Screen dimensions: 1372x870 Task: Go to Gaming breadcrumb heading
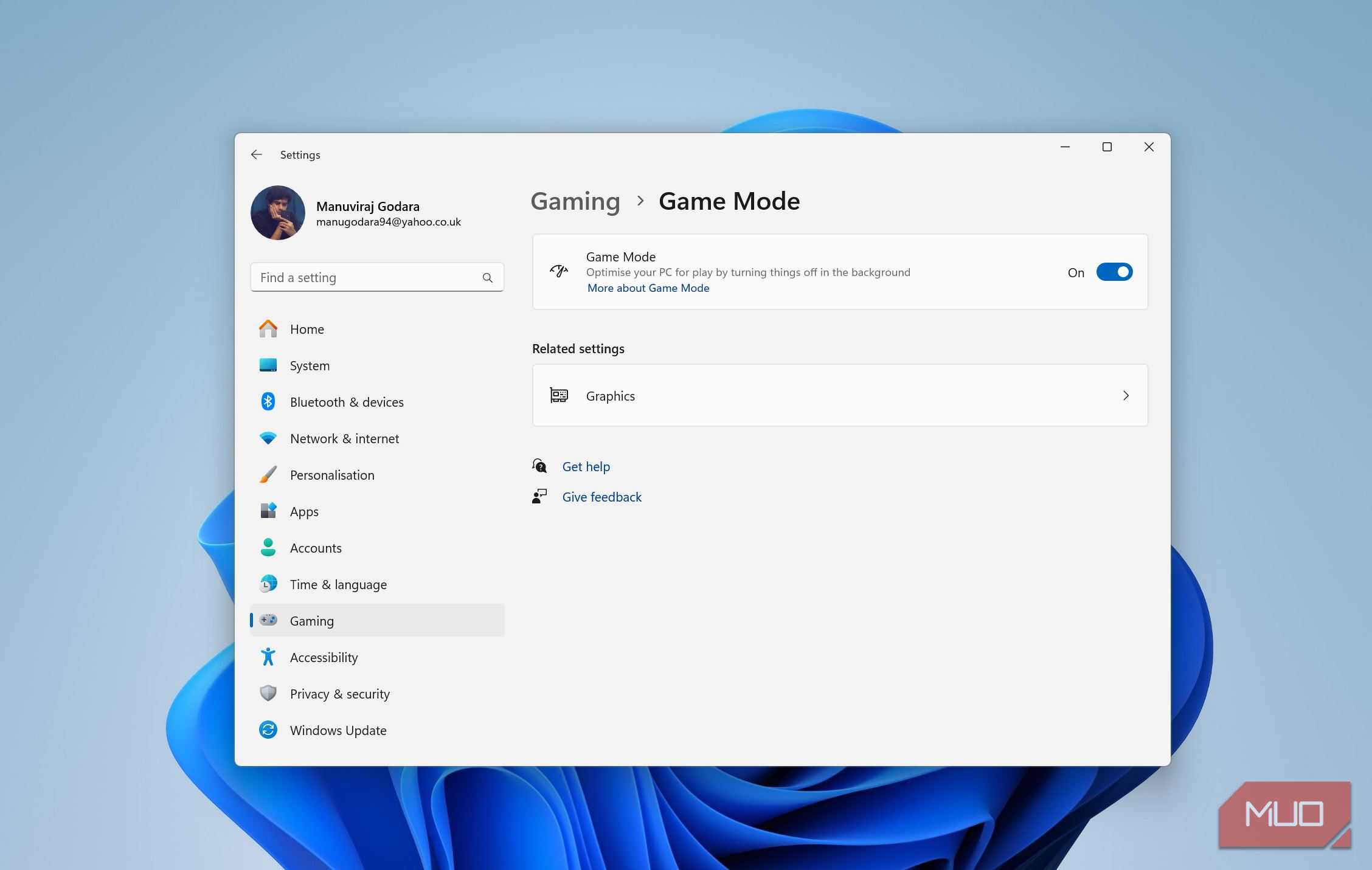[x=575, y=201]
